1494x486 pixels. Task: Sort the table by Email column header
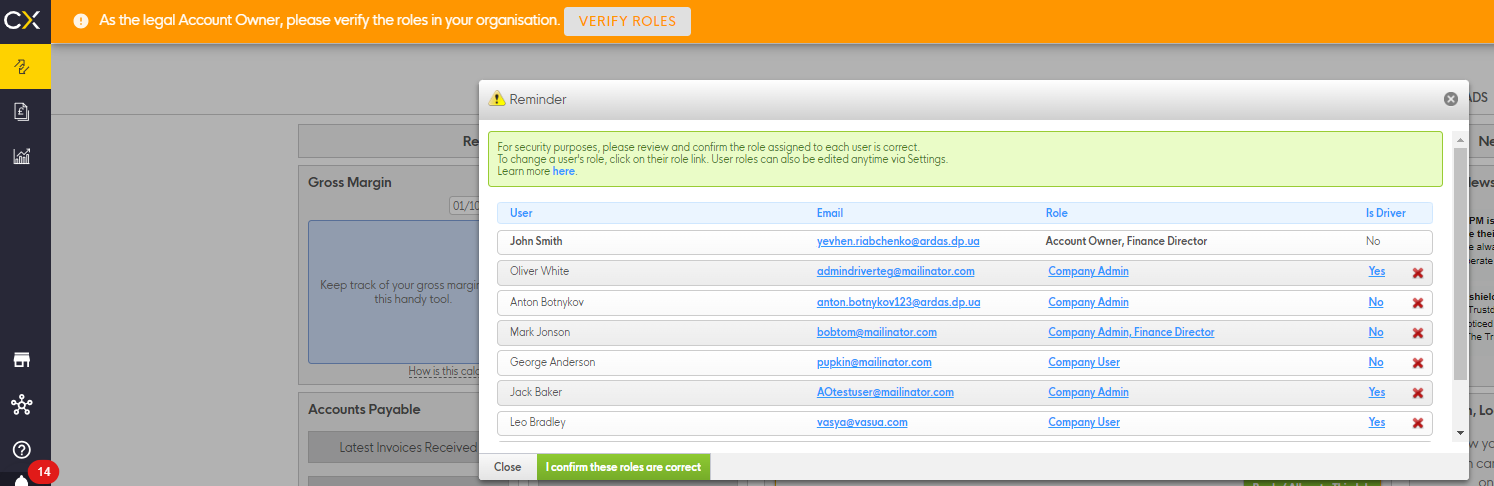point(830,213)
